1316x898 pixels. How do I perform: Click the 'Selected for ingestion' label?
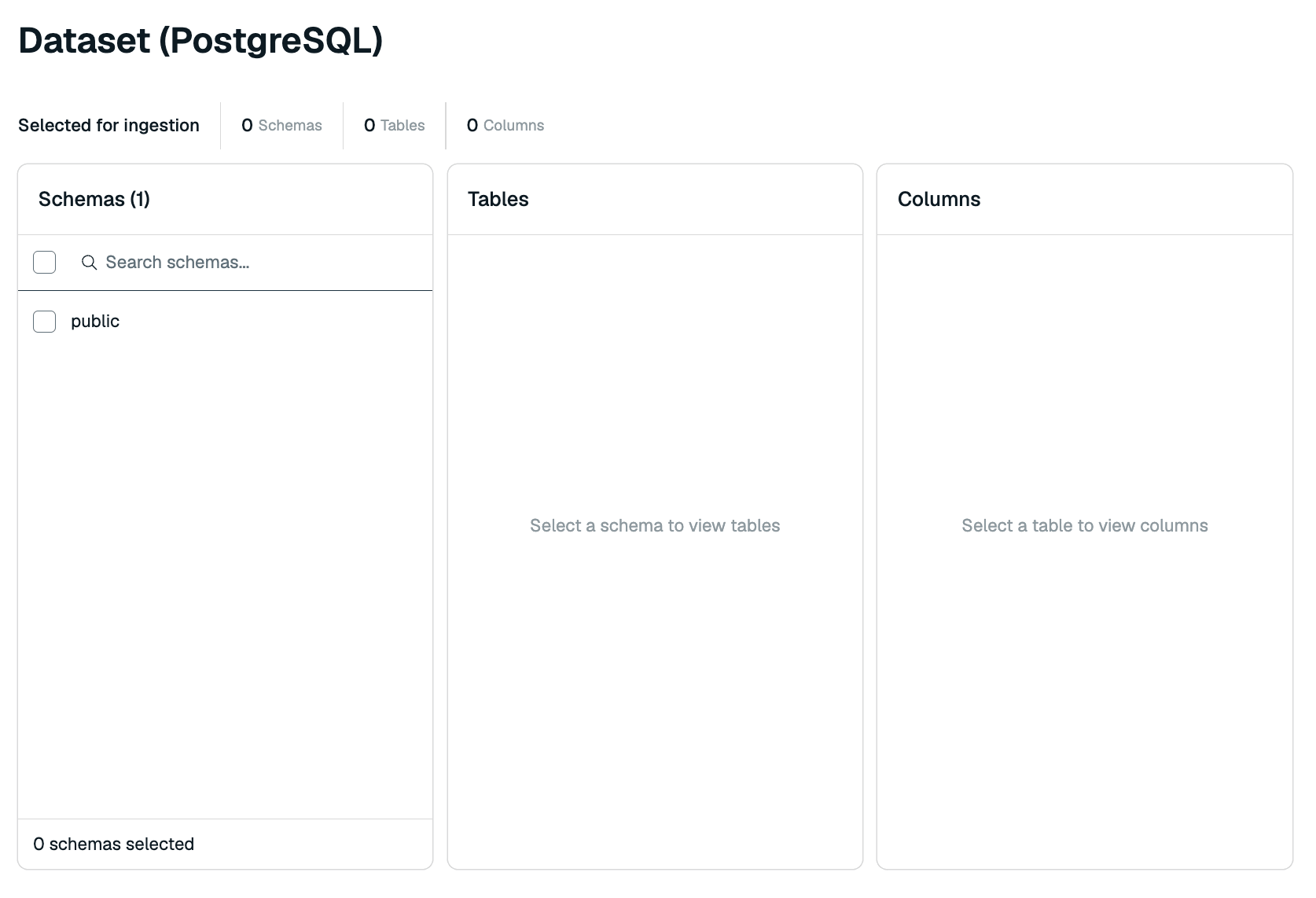click(109, 126)
